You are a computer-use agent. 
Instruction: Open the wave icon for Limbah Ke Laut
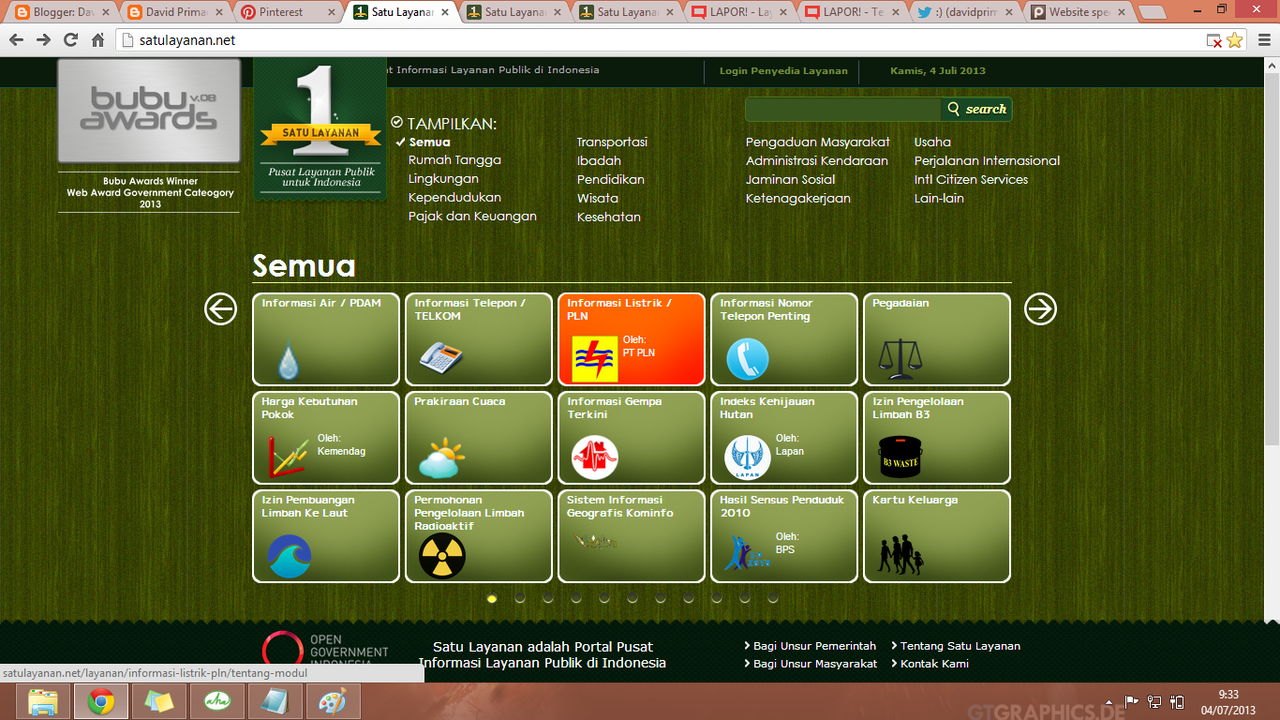click(x=289, y=556)
